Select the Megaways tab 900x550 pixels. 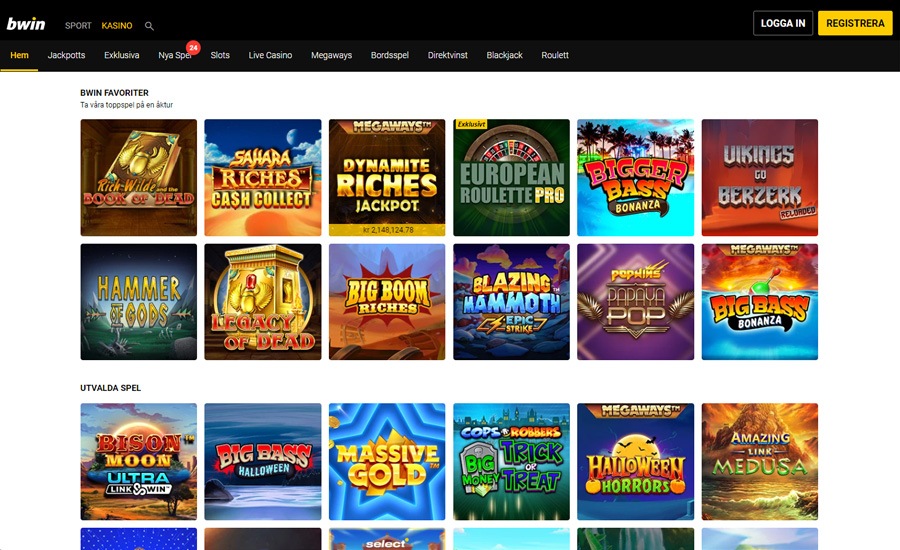click(x=331, y=55)
